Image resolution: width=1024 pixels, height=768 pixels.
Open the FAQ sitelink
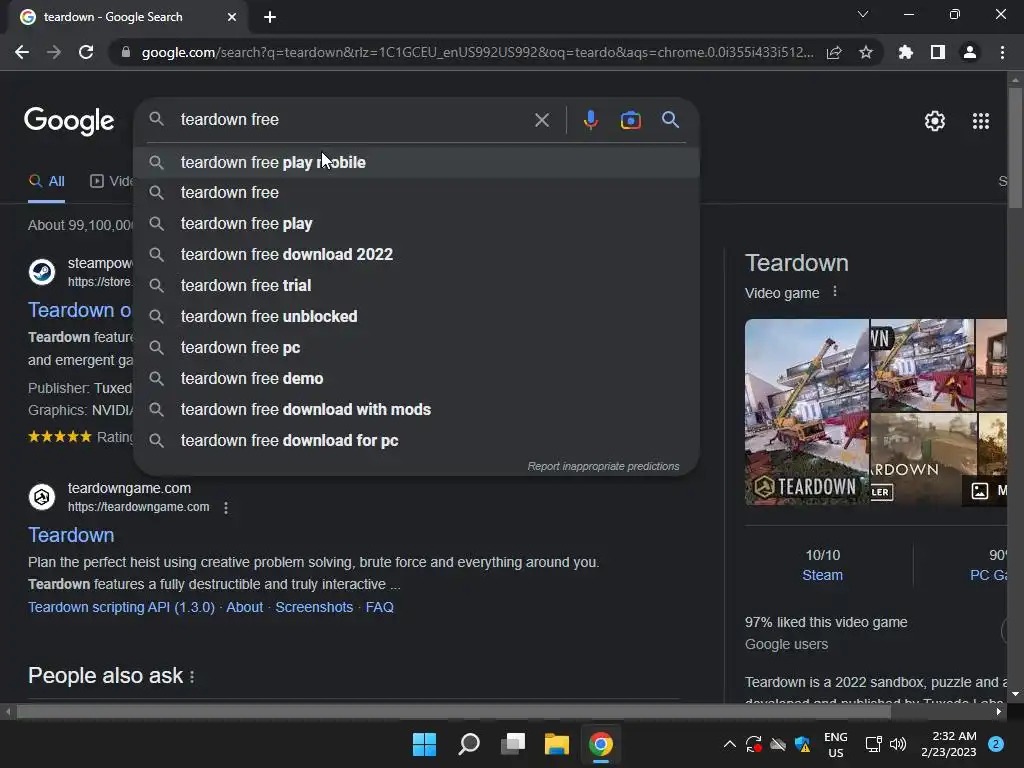click(x=379, y=607)
